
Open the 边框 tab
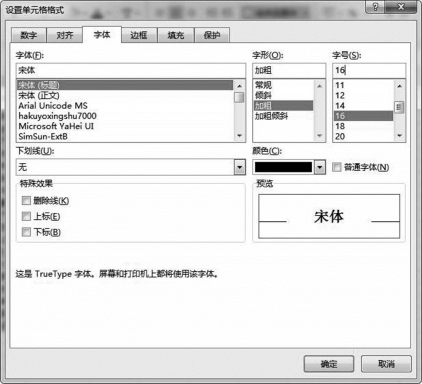pyautogui.click(x=139, y=35)
